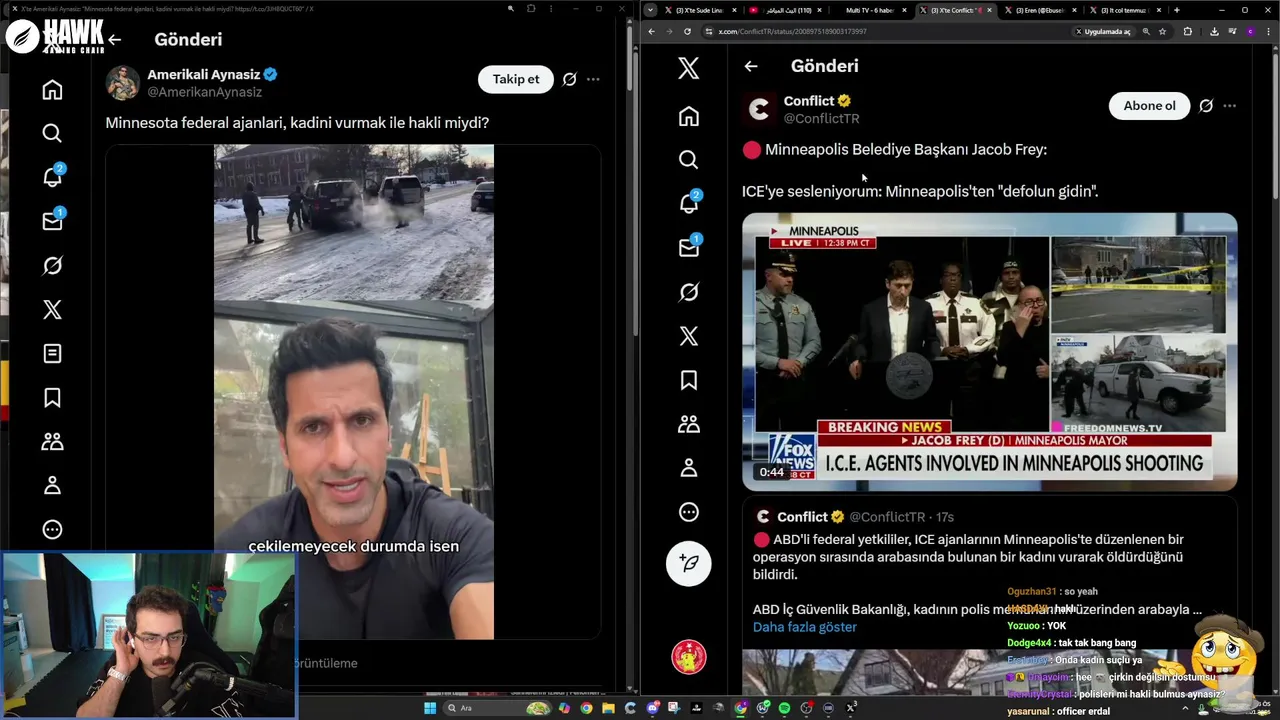Open Profile icon in left window sidebar
The width and height of the screenshot is (1280, 720).
point(52,485)
